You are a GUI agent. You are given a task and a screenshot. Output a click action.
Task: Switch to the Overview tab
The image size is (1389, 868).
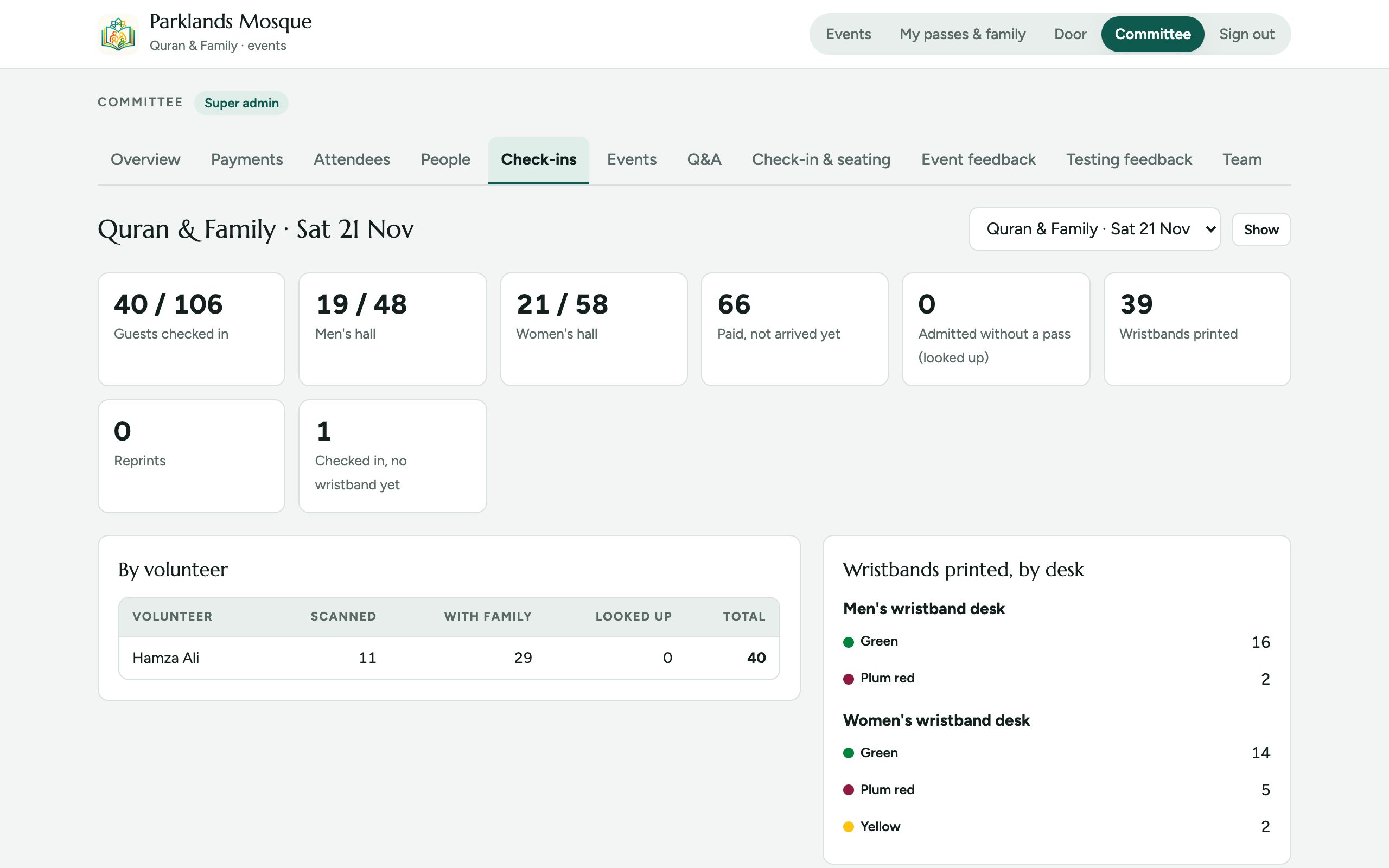click(145, 159)
